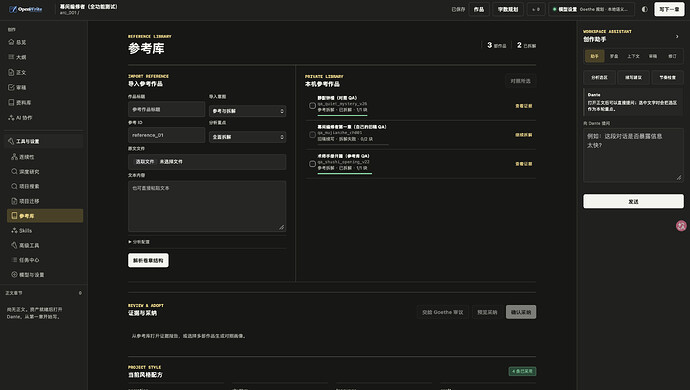Open the sidebar 审稿 review section

point(18,87)
